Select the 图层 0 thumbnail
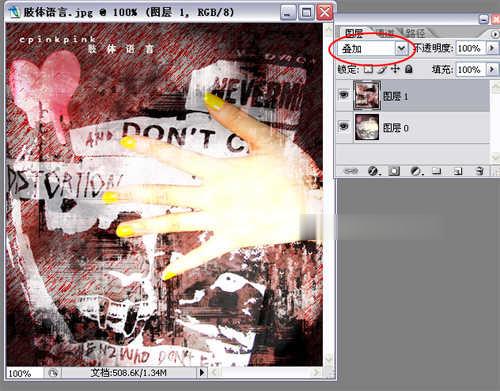 tap(367, 127)
